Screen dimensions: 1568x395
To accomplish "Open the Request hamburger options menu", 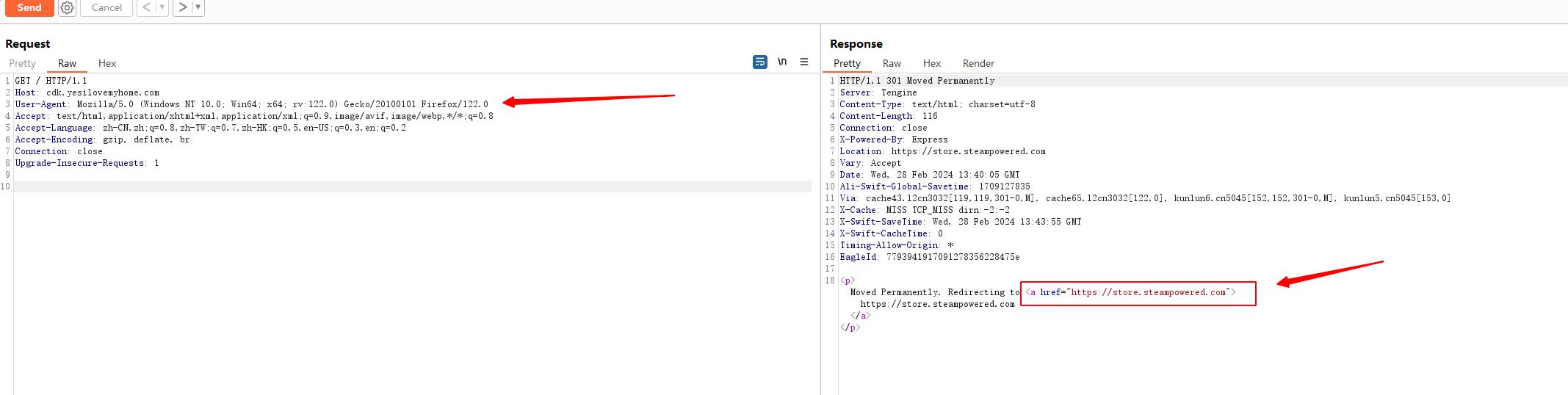I will pyautogui.click(x=804, y=62).
